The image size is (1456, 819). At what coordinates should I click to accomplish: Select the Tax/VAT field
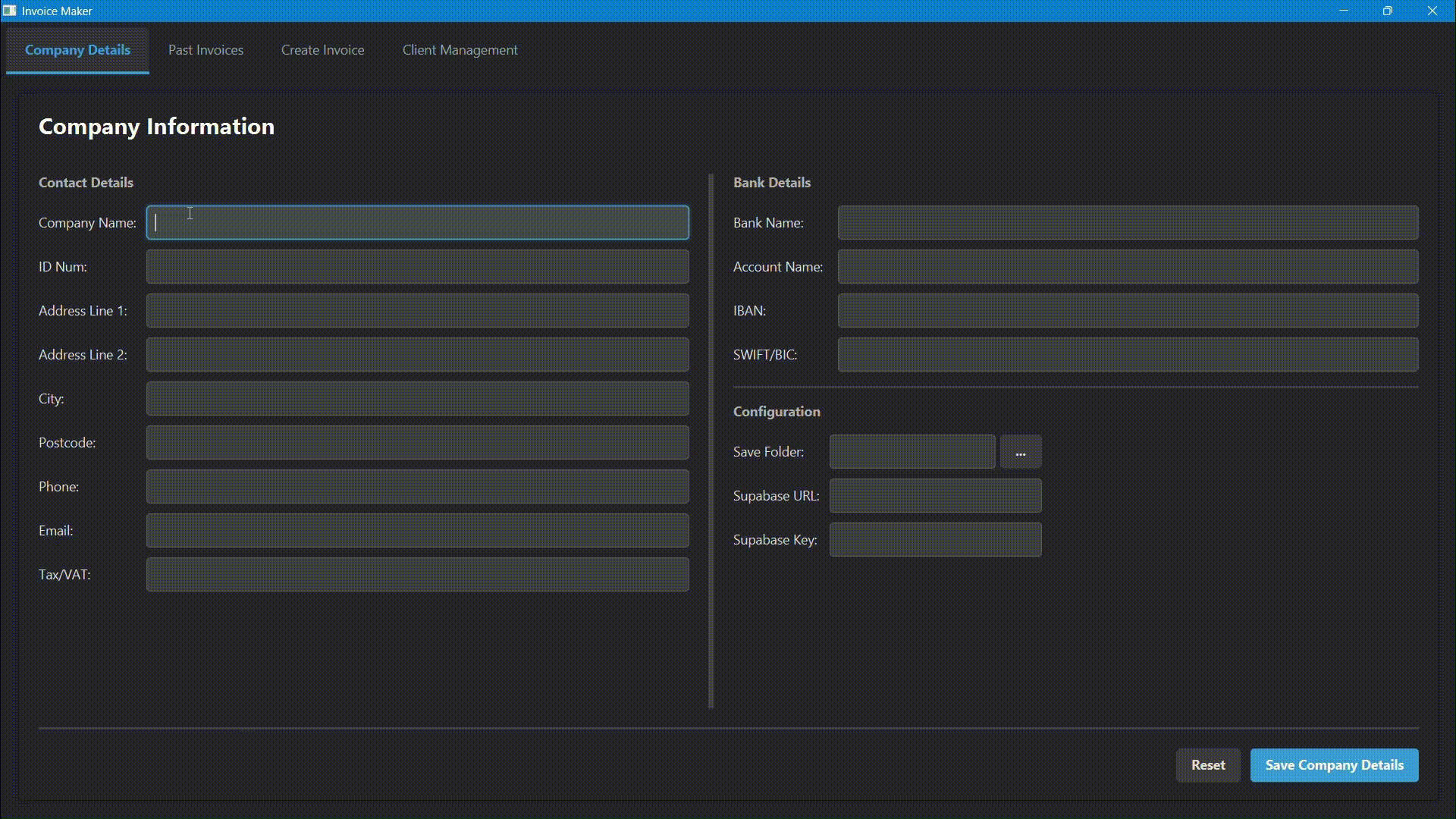point(417,574)
